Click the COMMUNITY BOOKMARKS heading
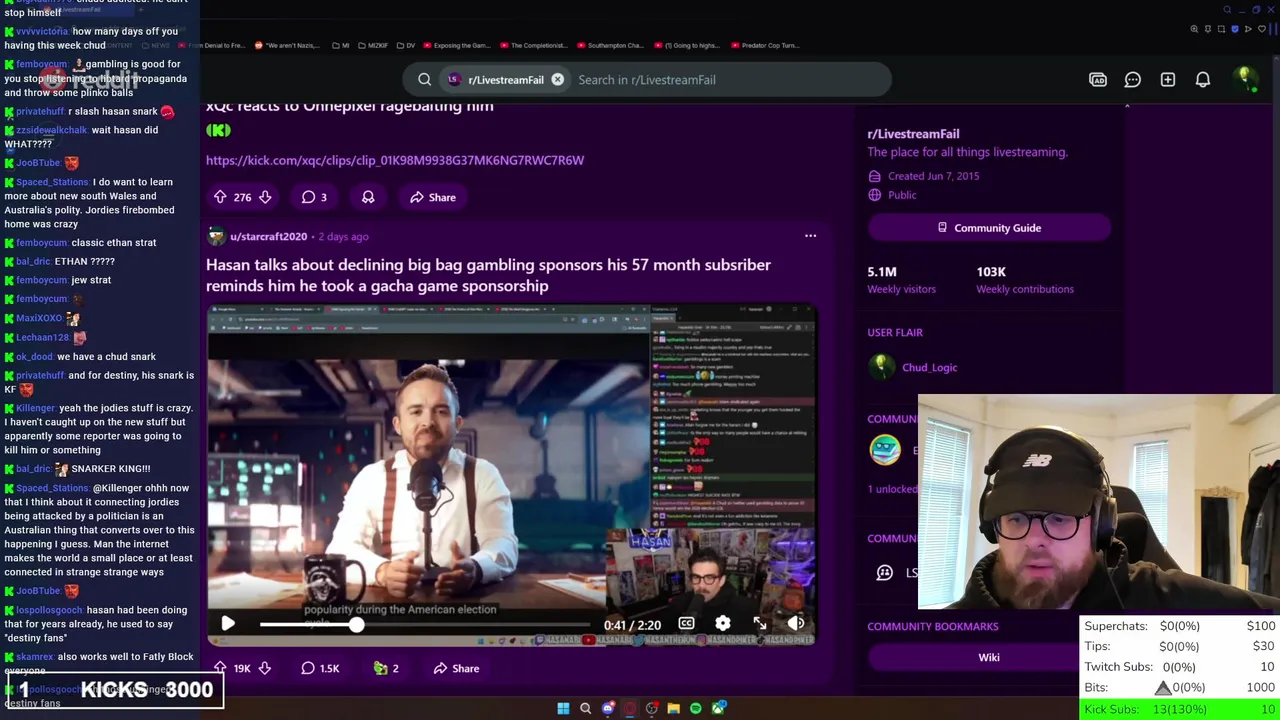1280x720 pixels. pyautogui.click(x=933, y=626)
